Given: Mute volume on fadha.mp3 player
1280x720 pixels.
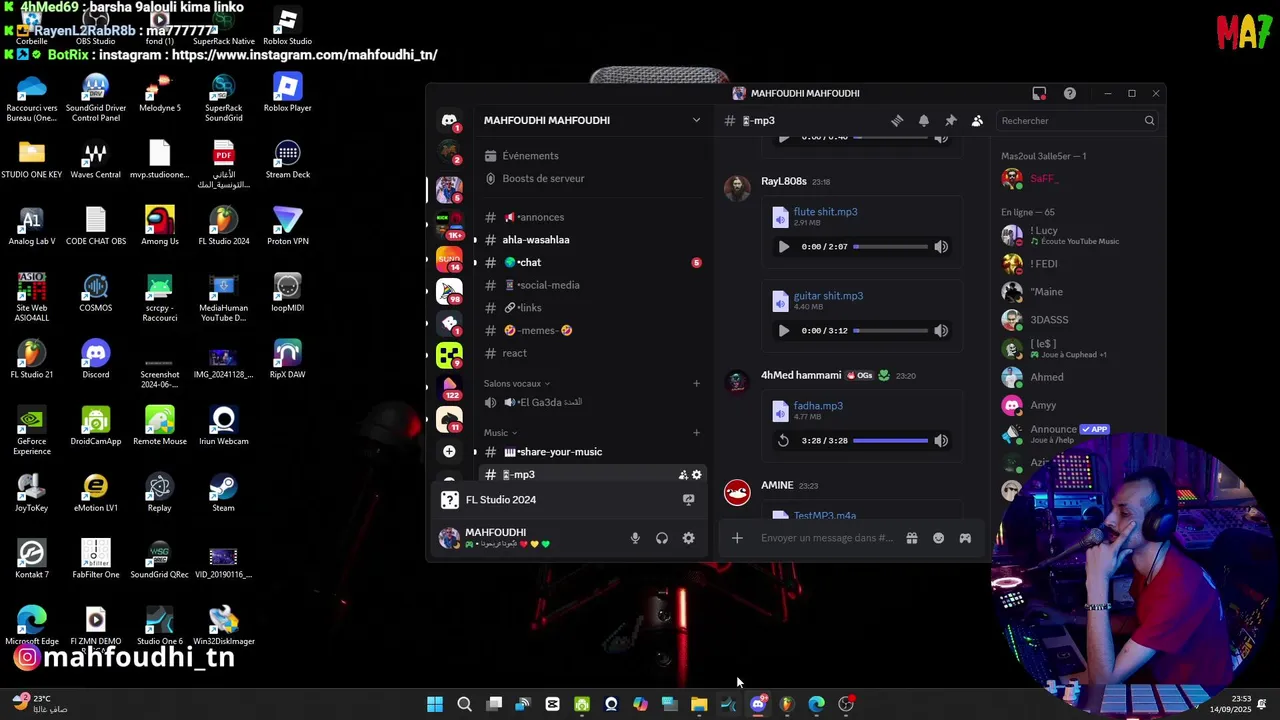Looking at the screenshot, I should pyautogui.click(x=941, y=441).
